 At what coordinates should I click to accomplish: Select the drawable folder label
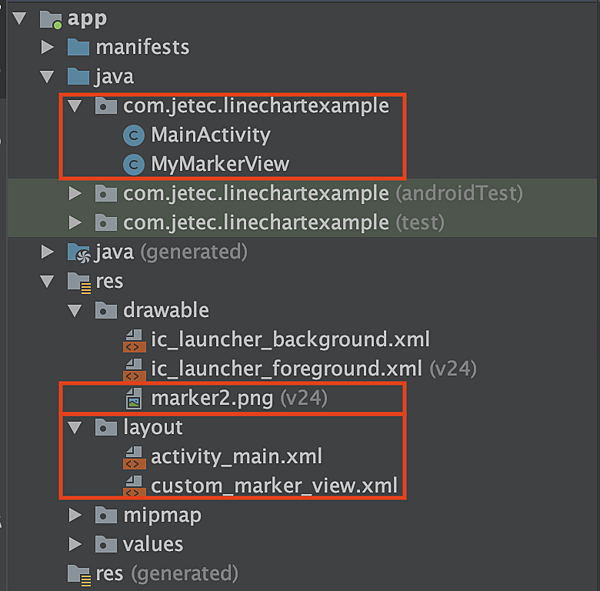point(166,310)
